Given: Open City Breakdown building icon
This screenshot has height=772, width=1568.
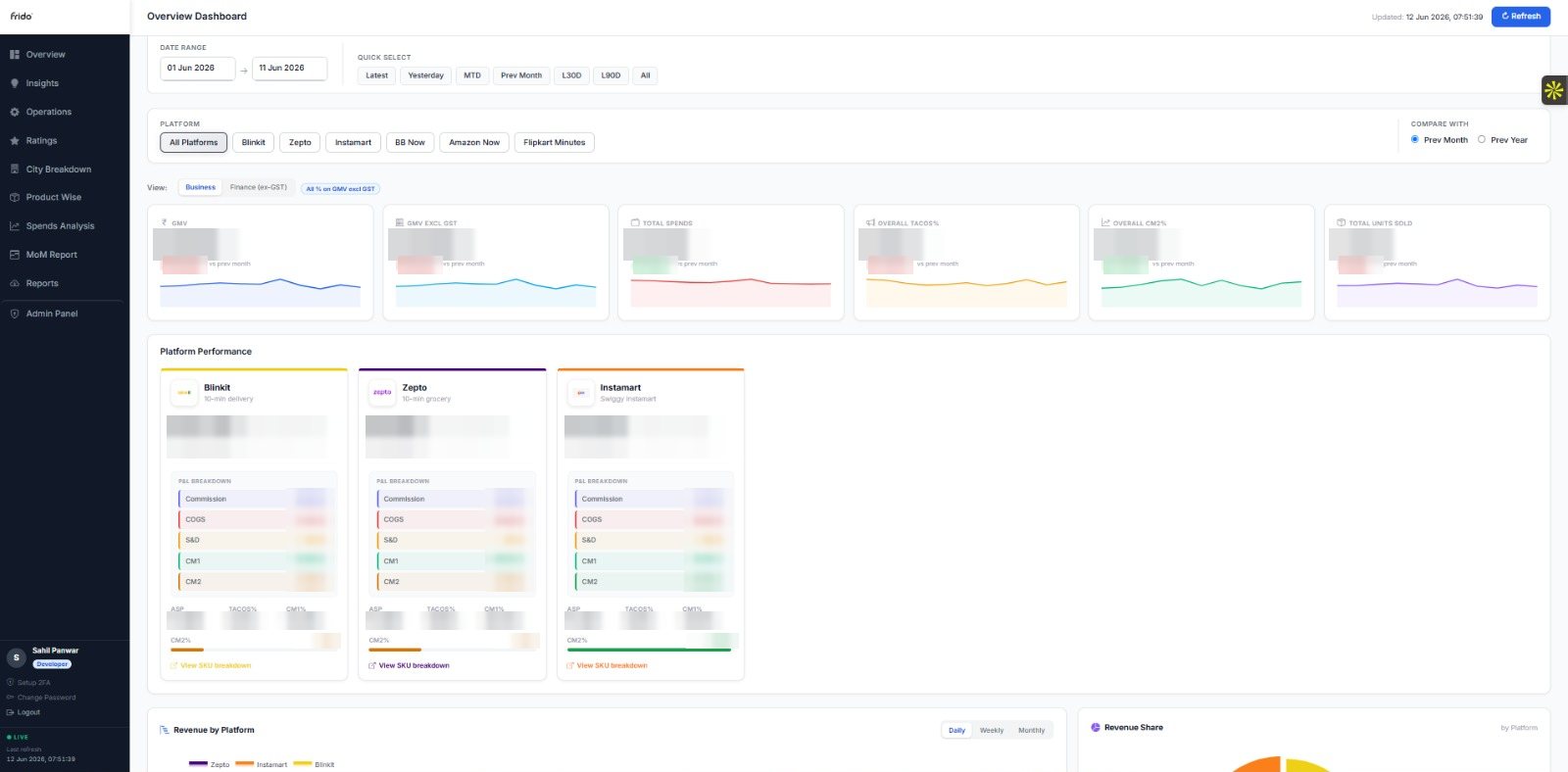Looking at the screenshot, I should click(15, 169).
